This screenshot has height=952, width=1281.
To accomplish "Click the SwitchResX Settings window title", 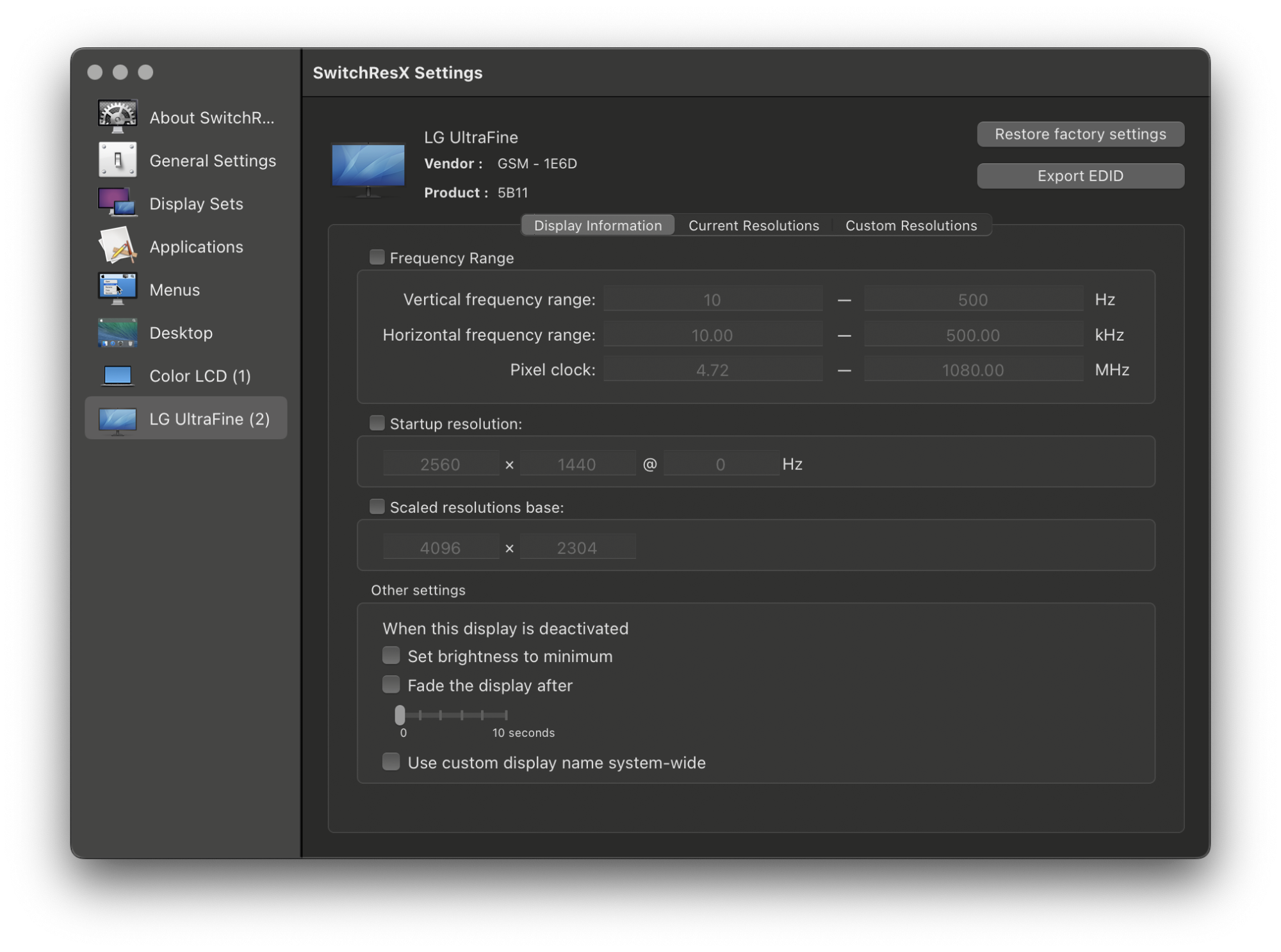I will click(397, 72).
